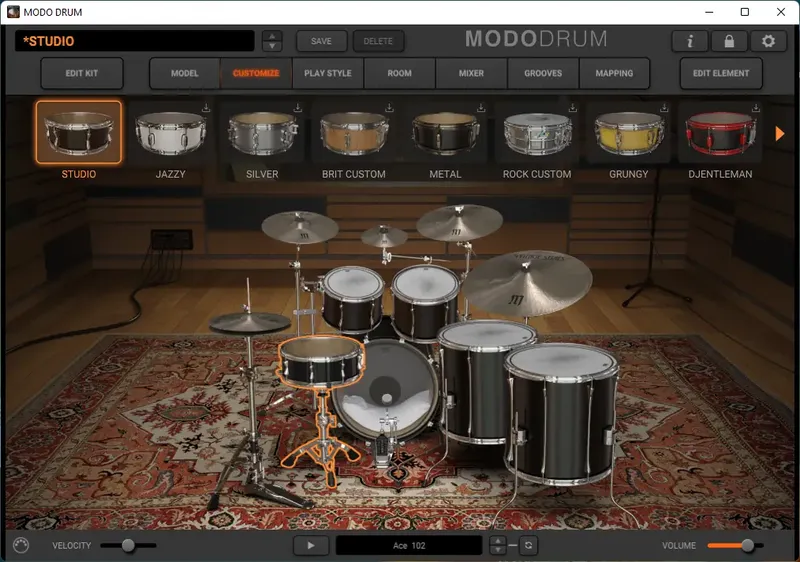800x562 pixels.
Task: Select the STUDIO snare thumbnail
Action: point(79,133)
